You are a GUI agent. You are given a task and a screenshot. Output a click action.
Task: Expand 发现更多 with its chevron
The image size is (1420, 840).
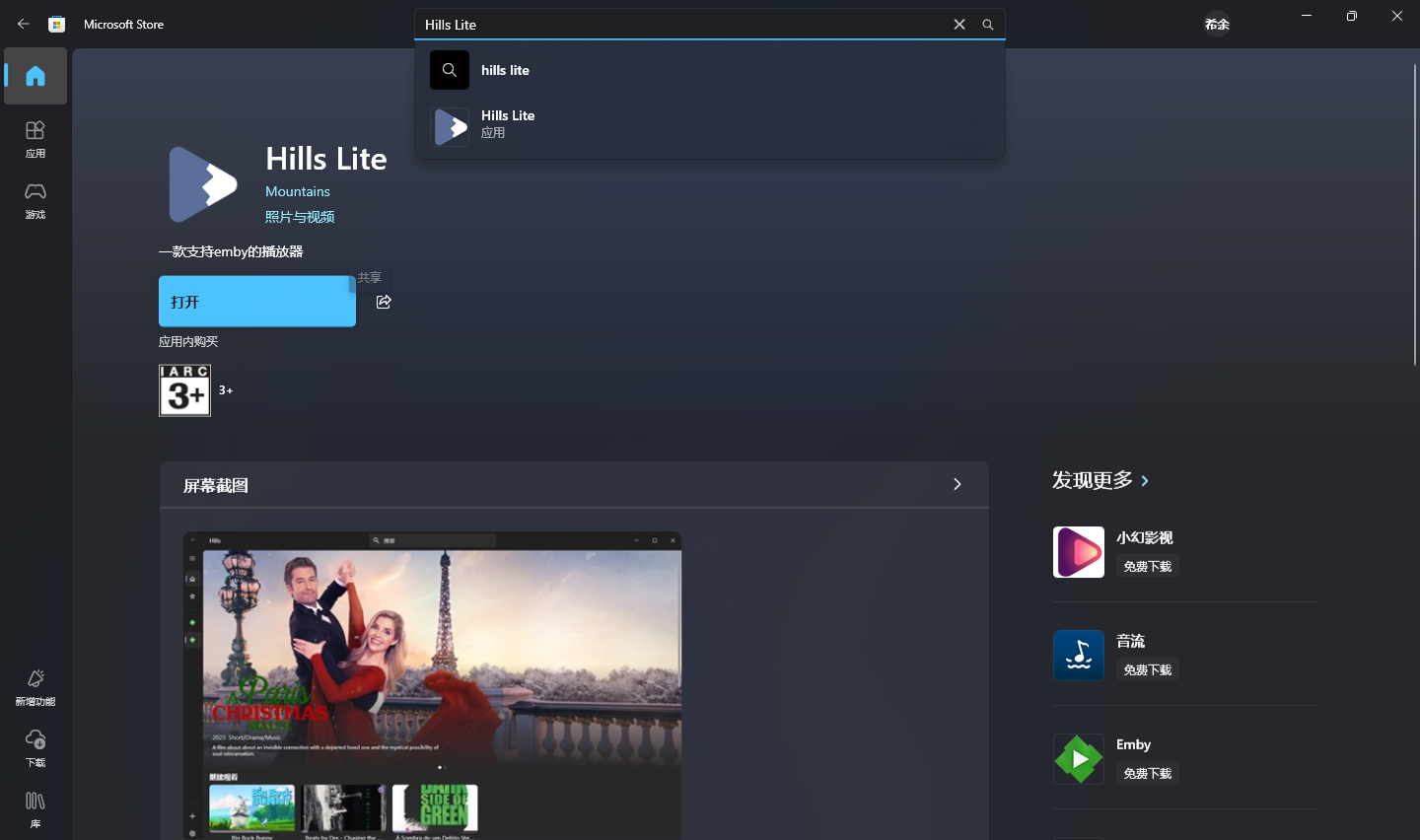[x=1145, y=481]
